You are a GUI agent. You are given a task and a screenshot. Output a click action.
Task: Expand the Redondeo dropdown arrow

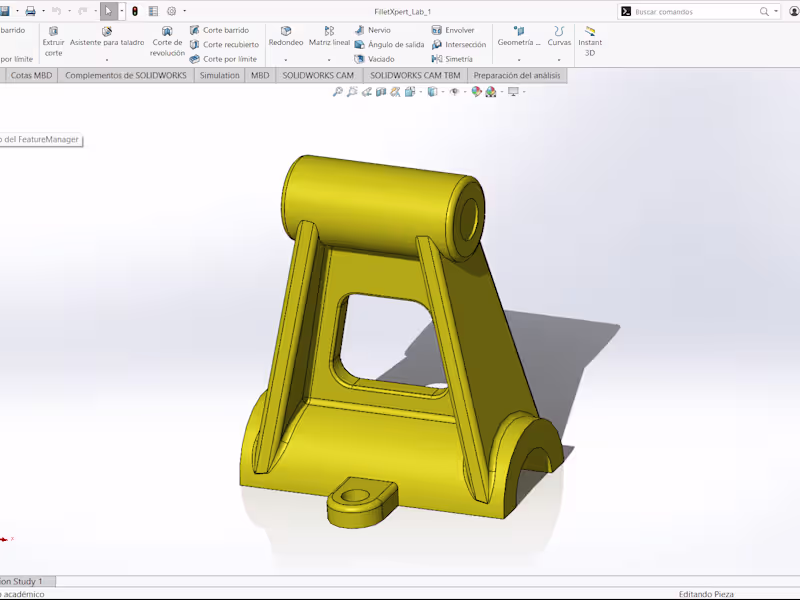[x=286, y=60]
